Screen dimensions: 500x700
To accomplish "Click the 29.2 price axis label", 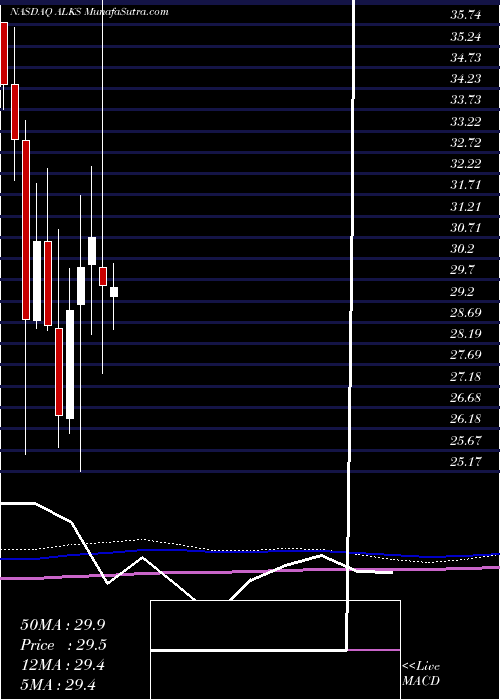I will [463, 292].
